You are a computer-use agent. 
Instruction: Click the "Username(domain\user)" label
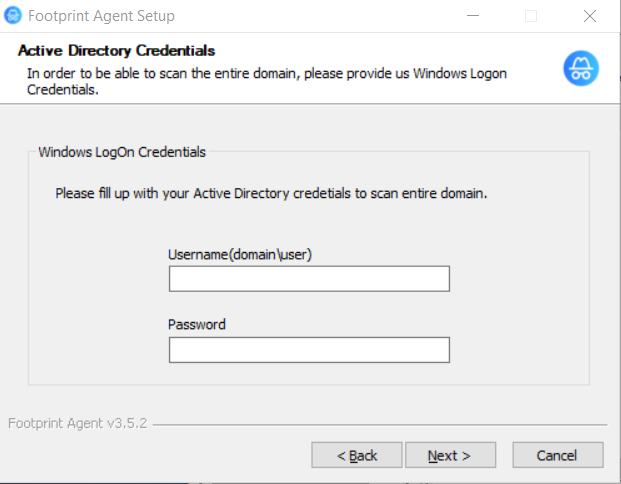tap(240, 254)
